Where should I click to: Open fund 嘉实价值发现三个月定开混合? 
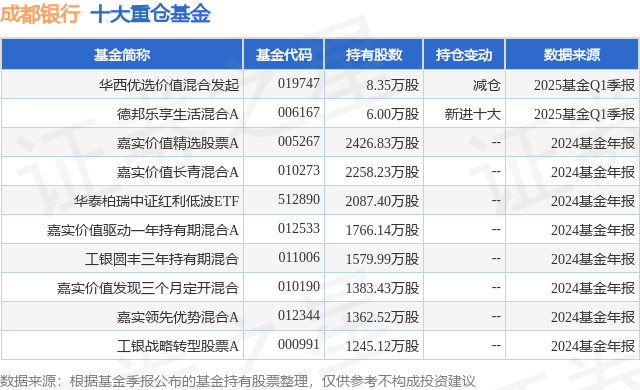148,288
